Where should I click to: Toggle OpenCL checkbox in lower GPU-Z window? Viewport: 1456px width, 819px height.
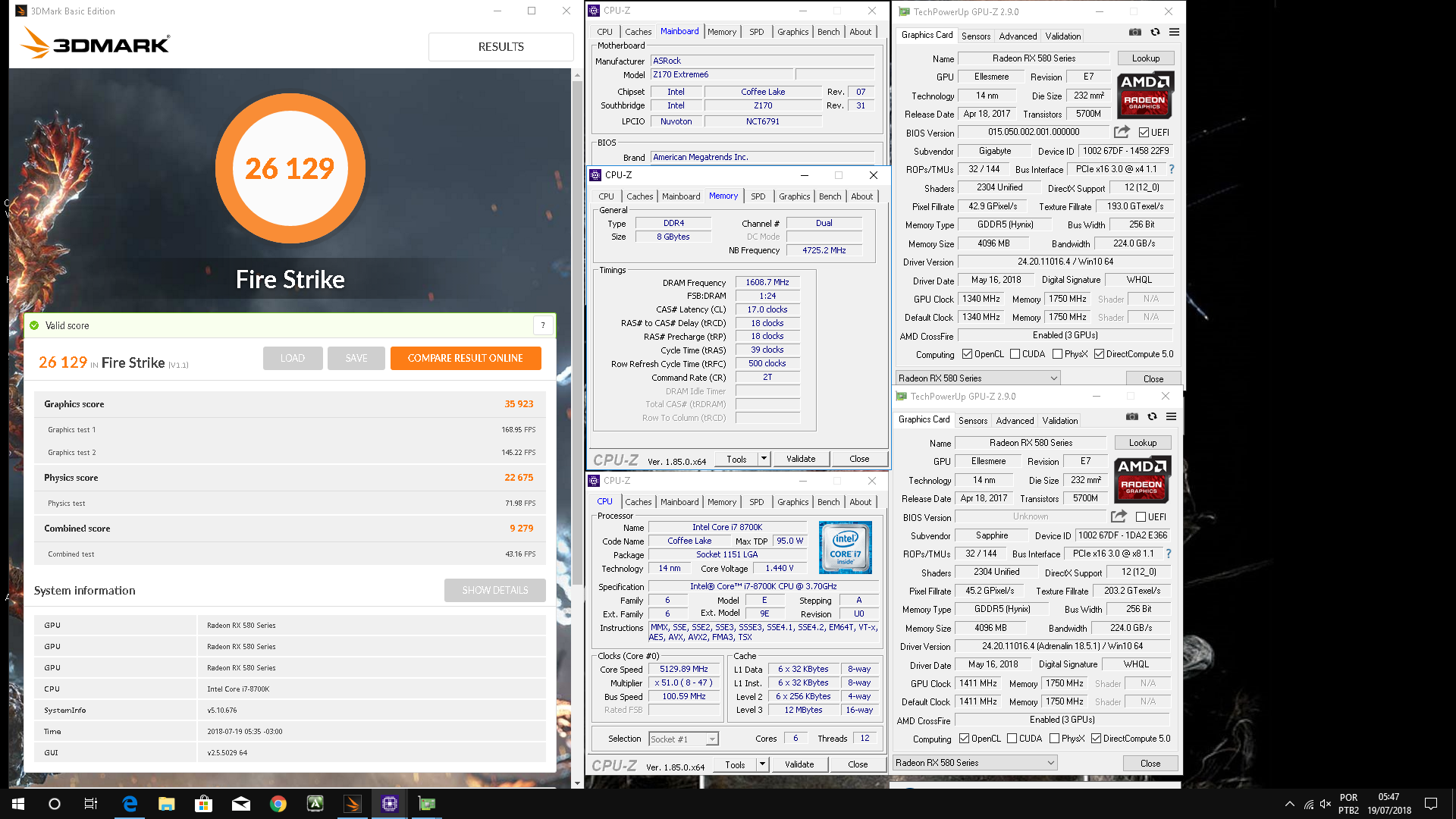pos(964,739)
